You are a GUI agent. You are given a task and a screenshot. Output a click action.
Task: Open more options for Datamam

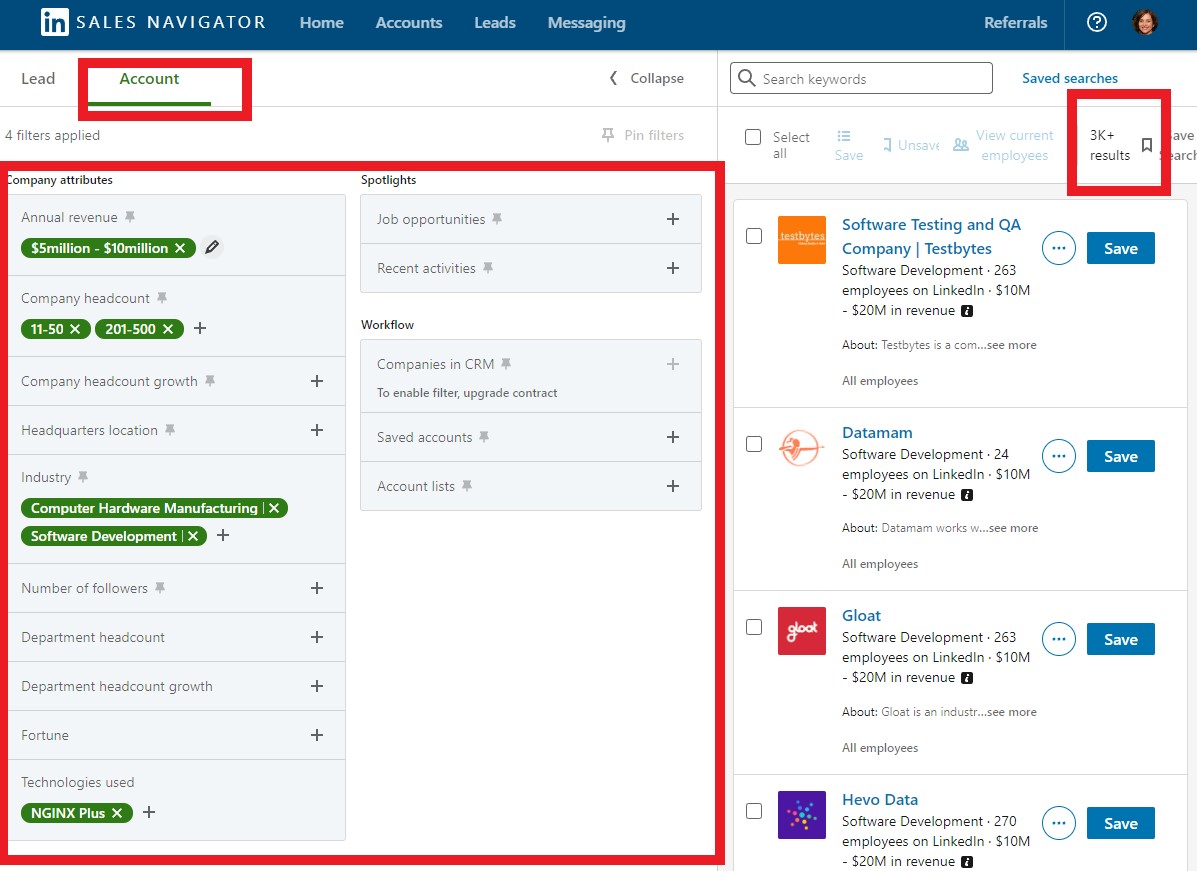pos(1059,456)
